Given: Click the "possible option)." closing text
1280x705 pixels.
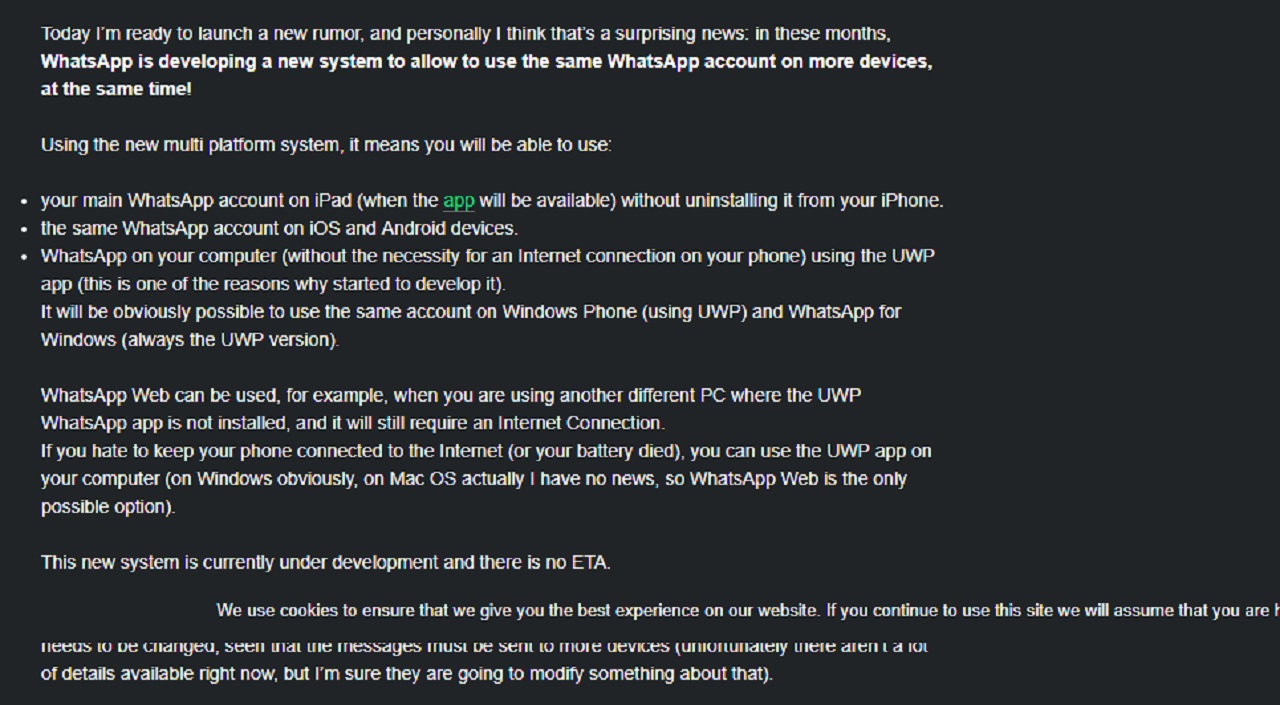Looking at the screenshot, I should 108,507.
